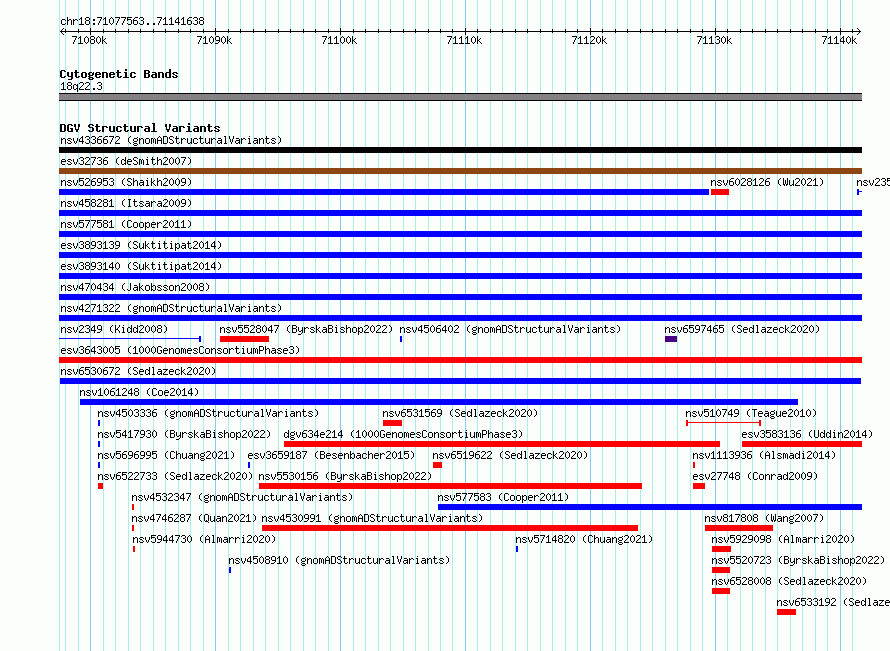The image size is (890, 651).
Task: Open the nsv5530156 (ByrskaBishop2022) label
Action: [x=345, y=476]
